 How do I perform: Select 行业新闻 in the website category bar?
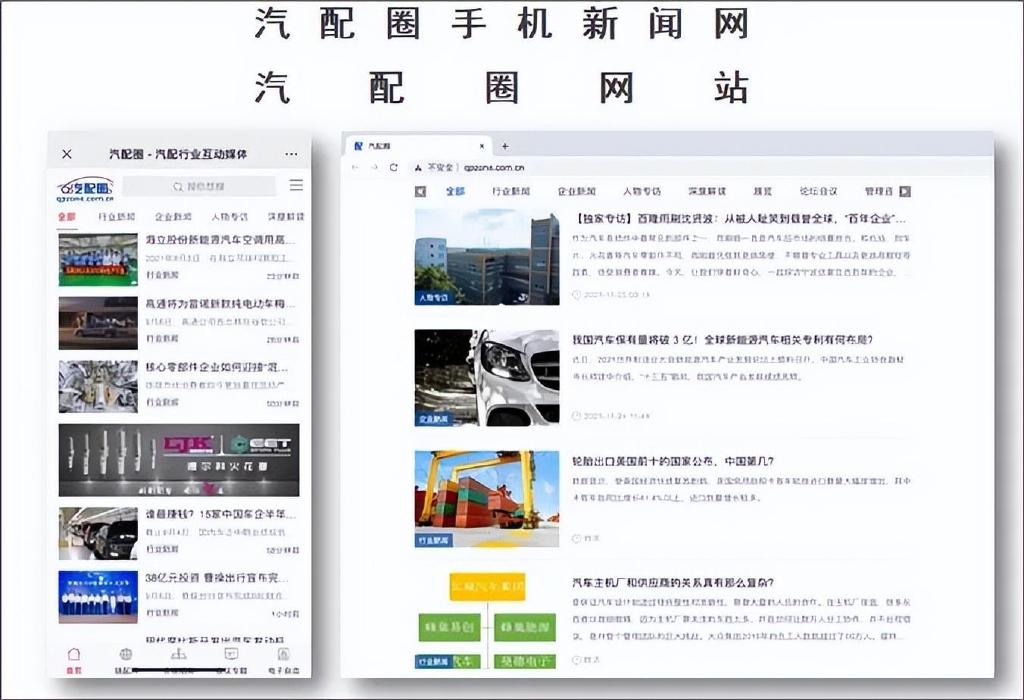tap(511, 191)
